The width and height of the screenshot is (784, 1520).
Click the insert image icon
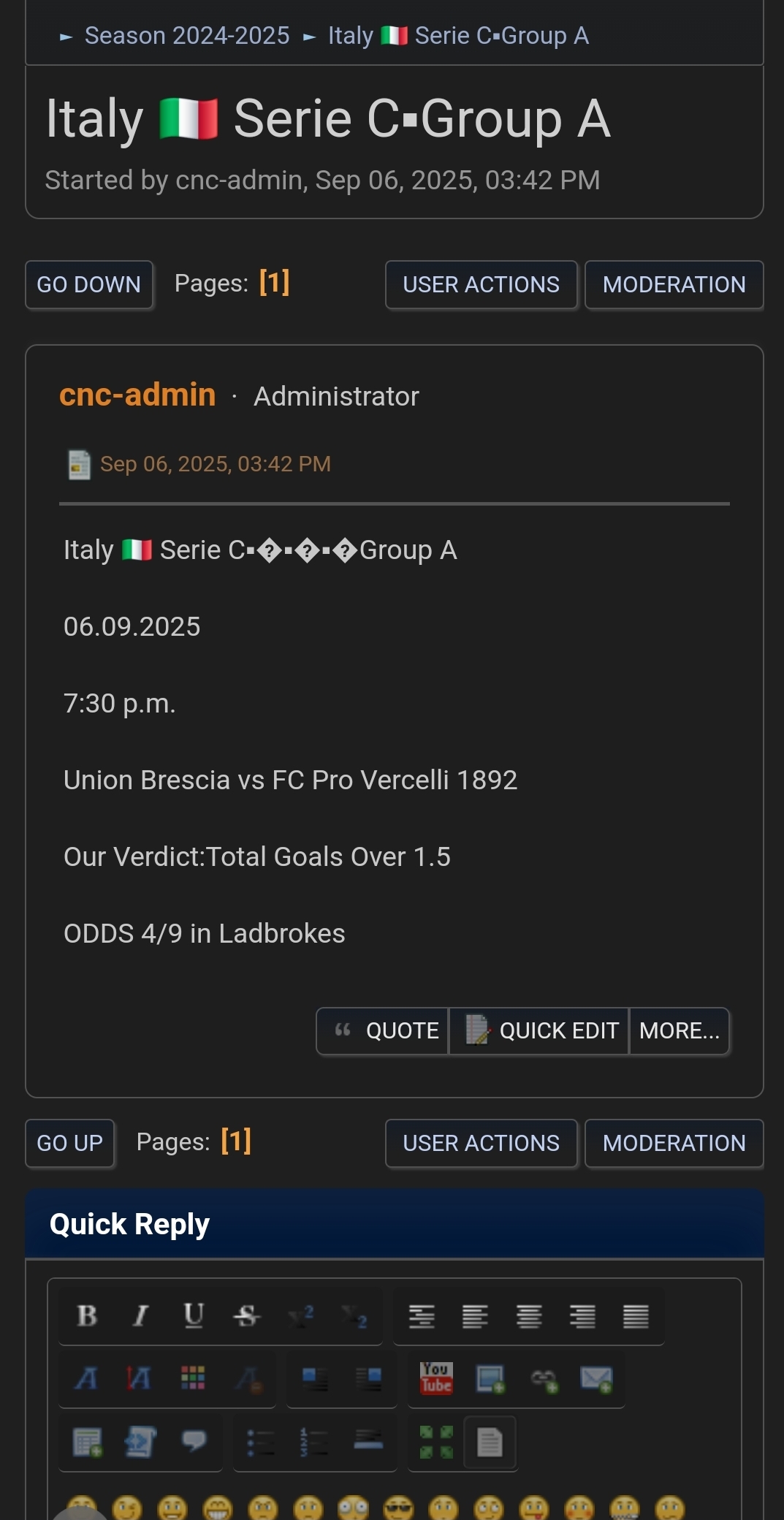(490, 1379)
